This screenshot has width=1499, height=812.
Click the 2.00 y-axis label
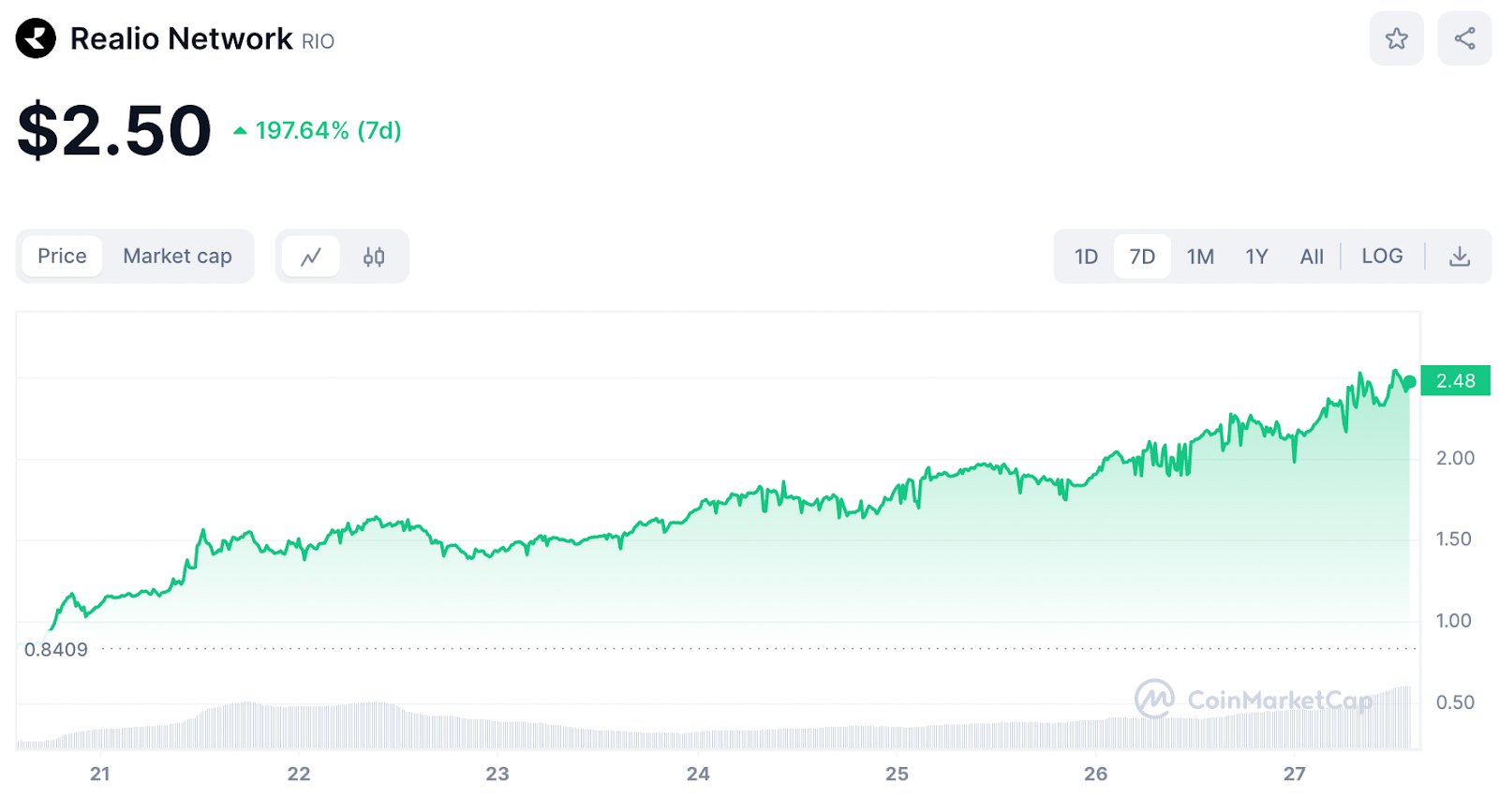pos(1455,458)
